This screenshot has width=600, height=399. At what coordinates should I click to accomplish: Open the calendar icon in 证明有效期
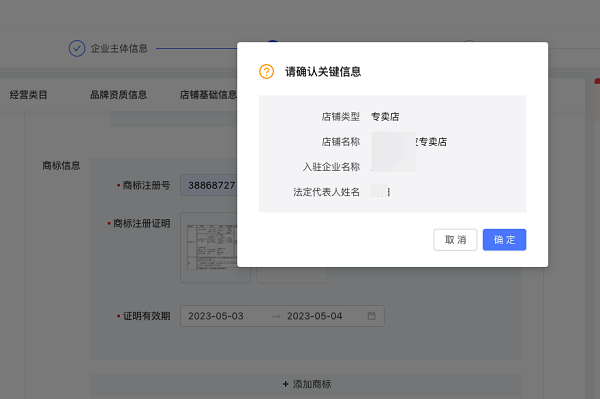click(x=371, y=316)
